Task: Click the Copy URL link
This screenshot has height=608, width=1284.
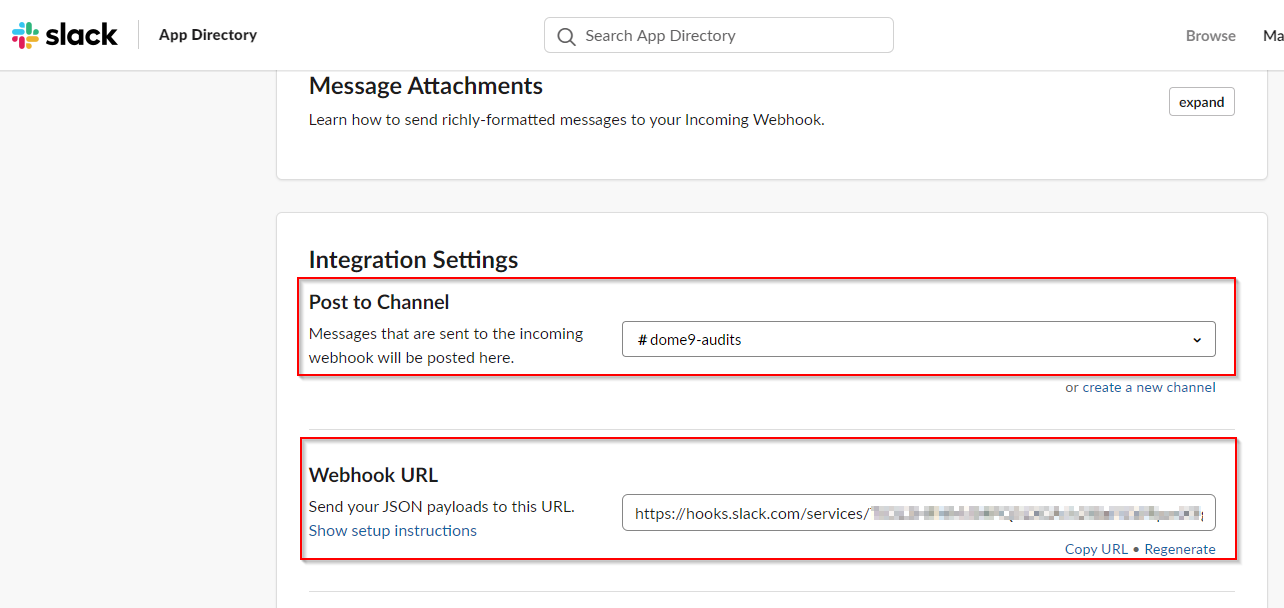Action: (x=1096, y=549)
